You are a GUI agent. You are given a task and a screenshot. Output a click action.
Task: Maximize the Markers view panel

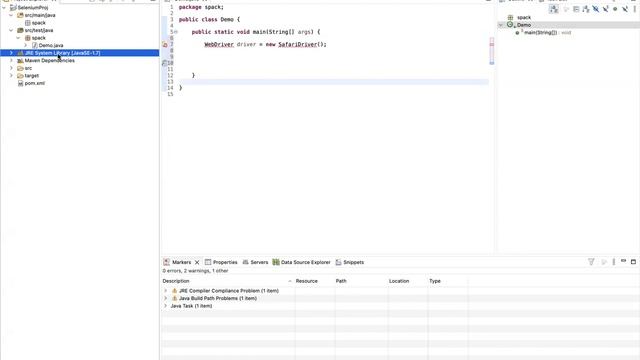tap(633, 262)
